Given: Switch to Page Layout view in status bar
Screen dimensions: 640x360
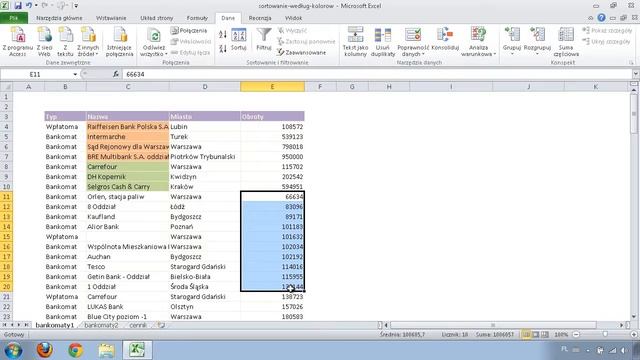Looking at the screenshot, I should 536,335.
